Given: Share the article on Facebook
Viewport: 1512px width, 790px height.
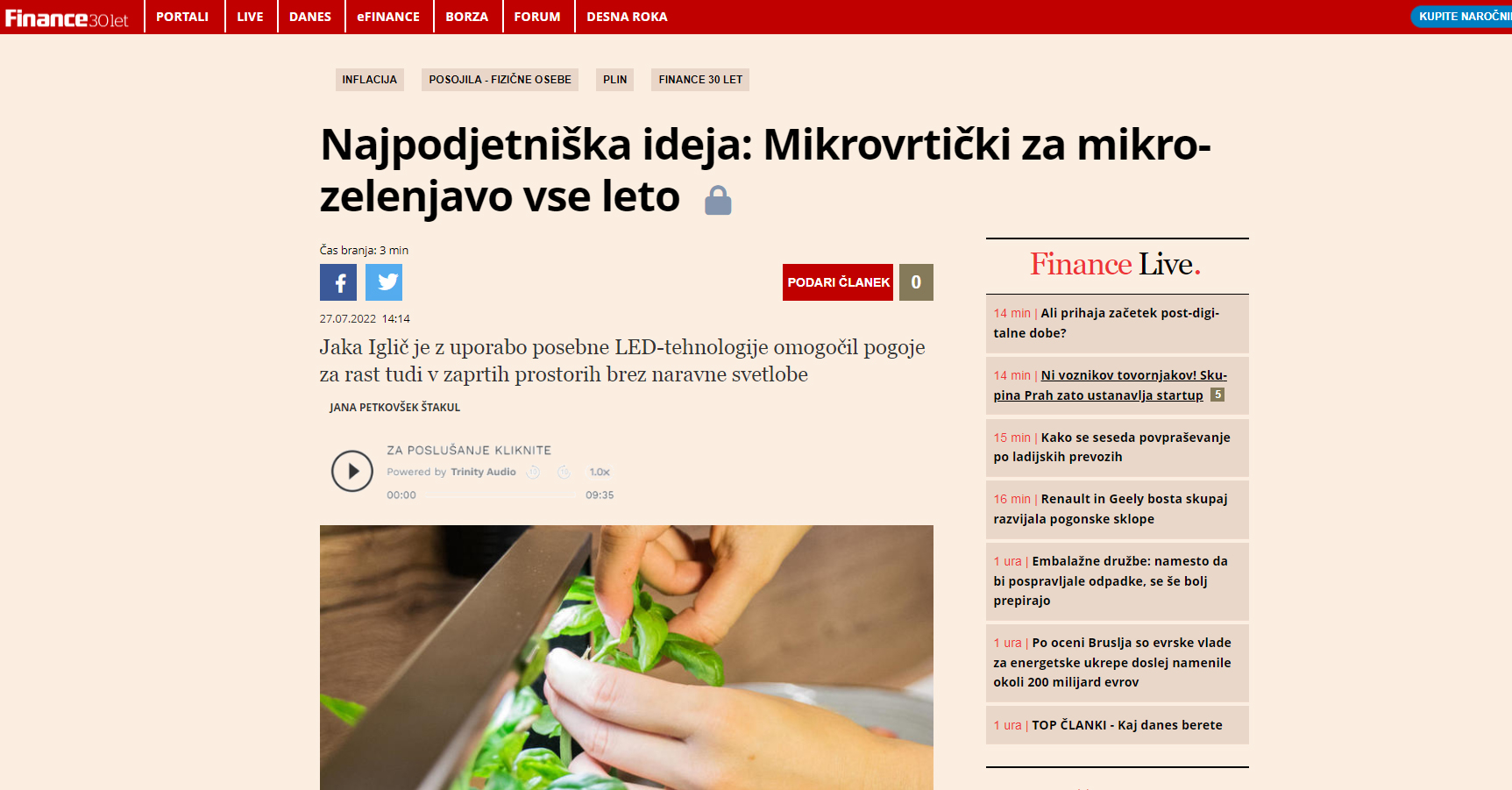Looking at the screenshot, I should (x=338, y=282).
